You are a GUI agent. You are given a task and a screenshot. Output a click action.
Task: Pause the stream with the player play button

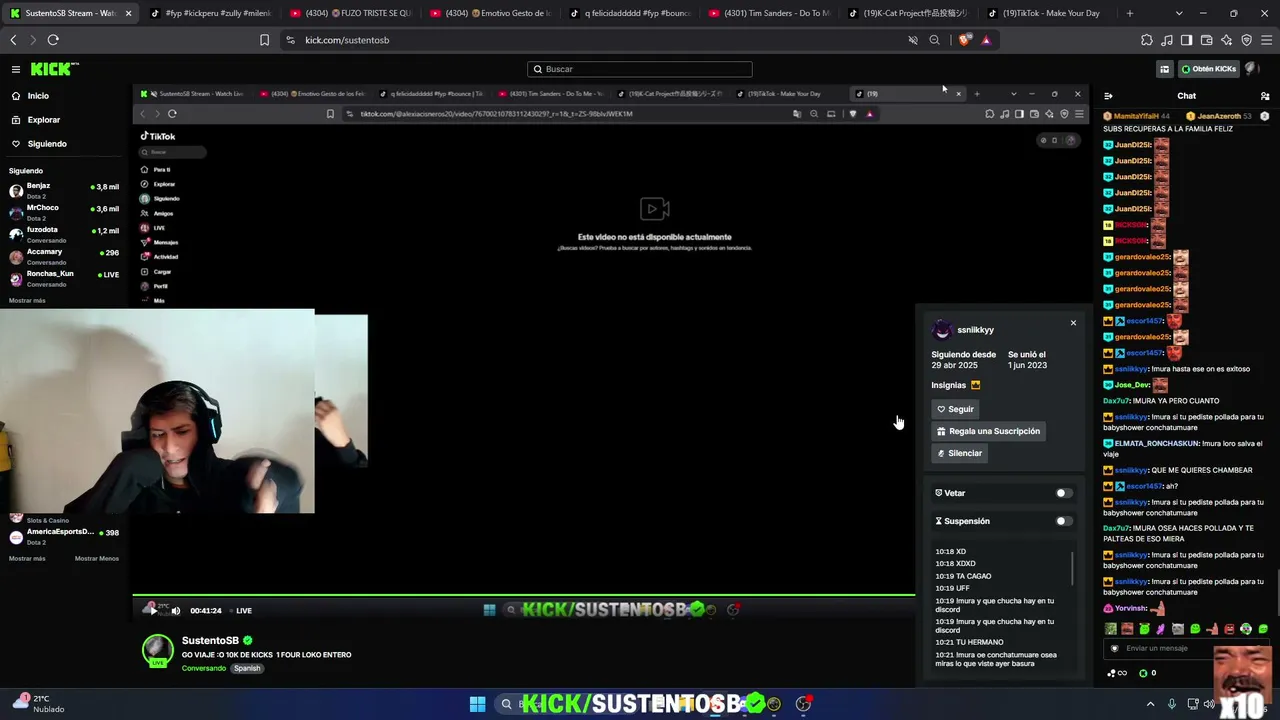(153, 610)
